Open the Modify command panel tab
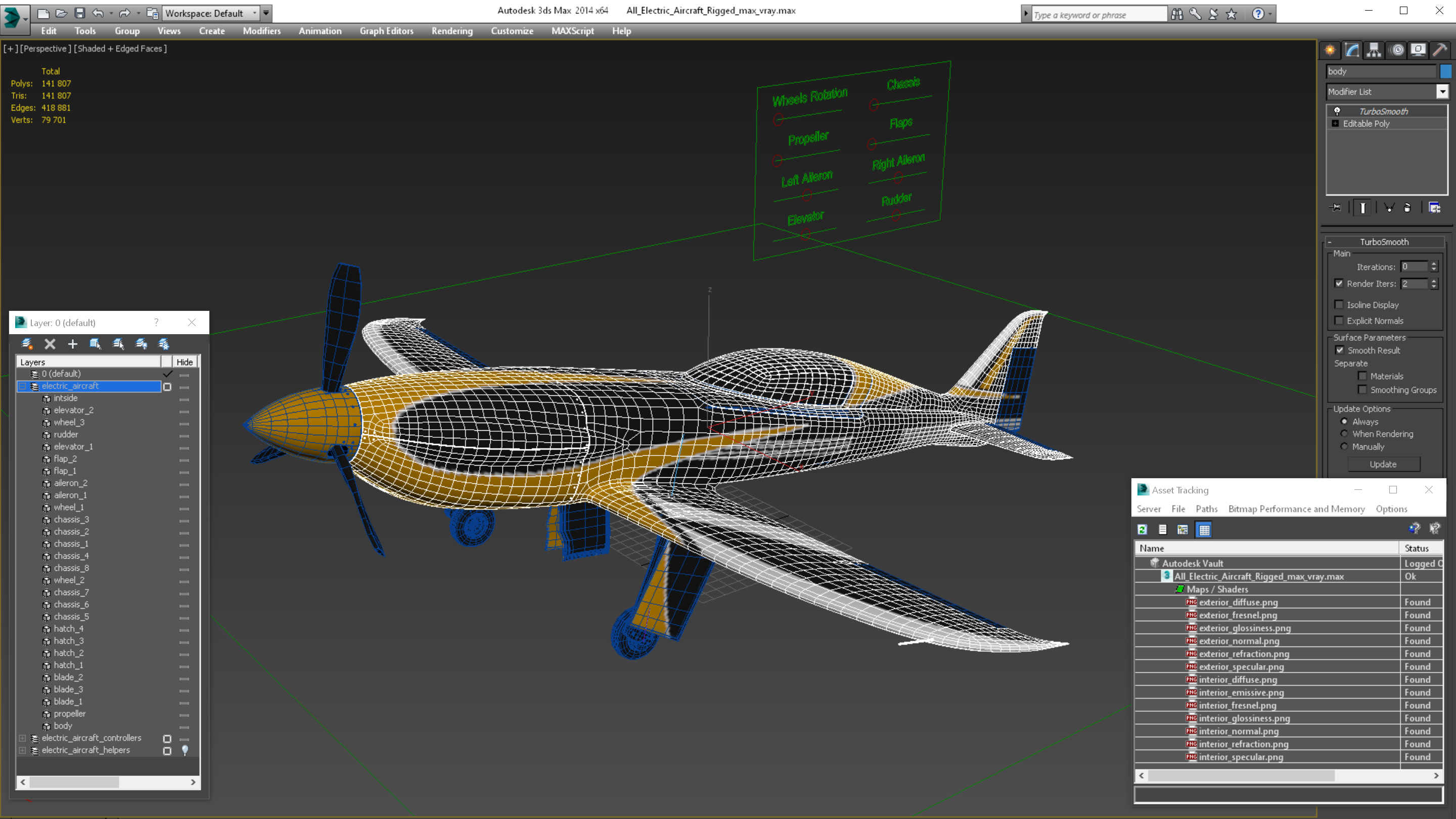 [x=1352, y=50]
